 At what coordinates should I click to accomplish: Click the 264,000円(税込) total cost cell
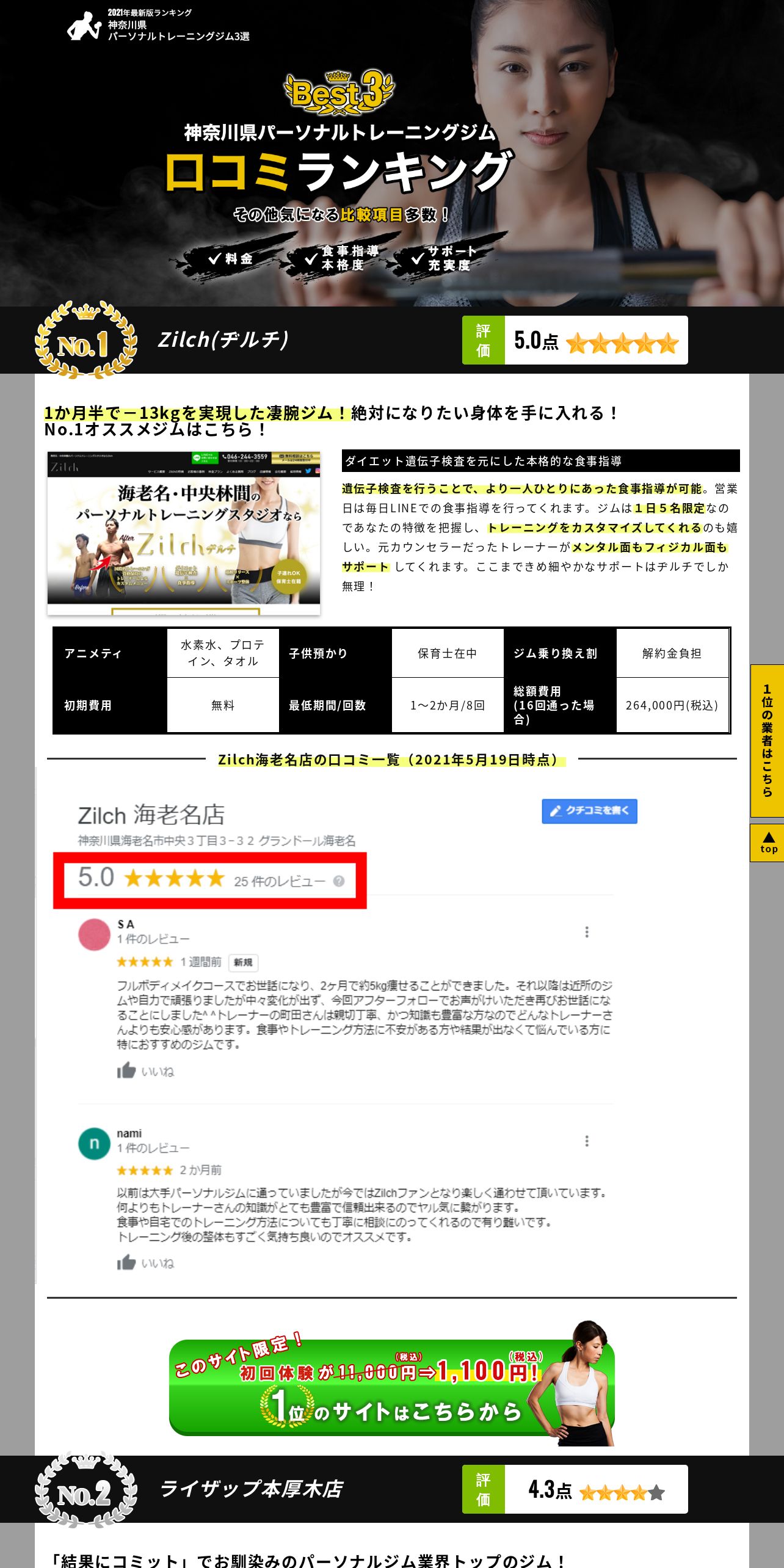672,705
